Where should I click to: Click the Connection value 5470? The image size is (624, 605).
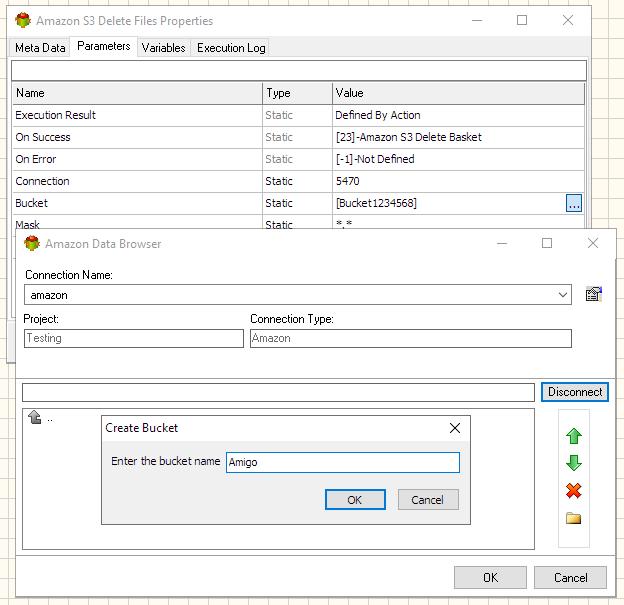click(347, 181)
